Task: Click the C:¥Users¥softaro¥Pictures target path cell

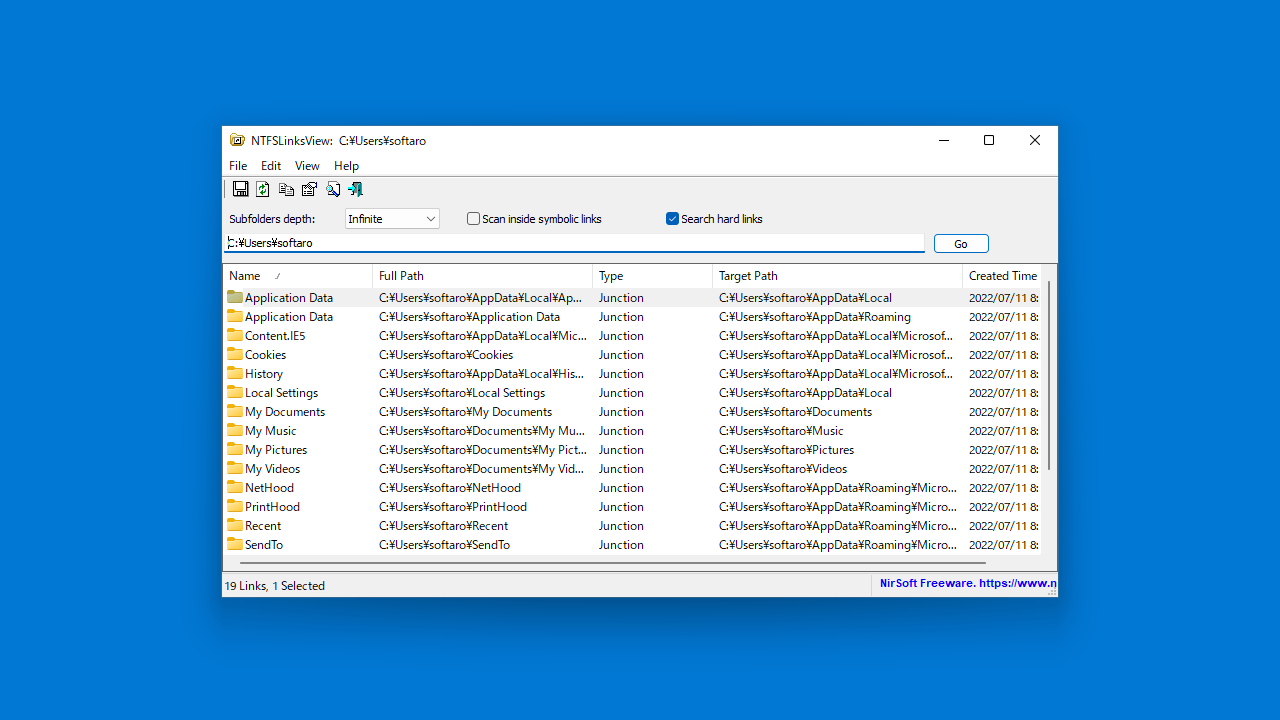Action: click(786, 450)
